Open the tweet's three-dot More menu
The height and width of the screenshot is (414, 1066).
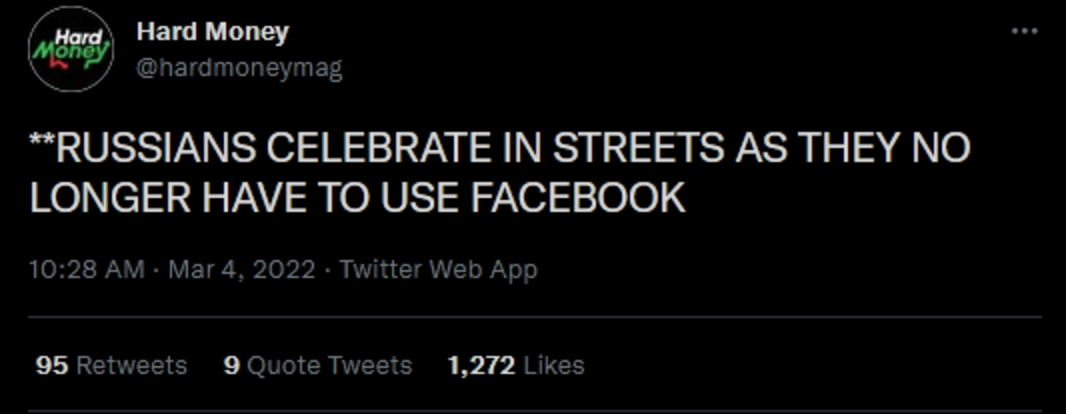(1025, 31)
